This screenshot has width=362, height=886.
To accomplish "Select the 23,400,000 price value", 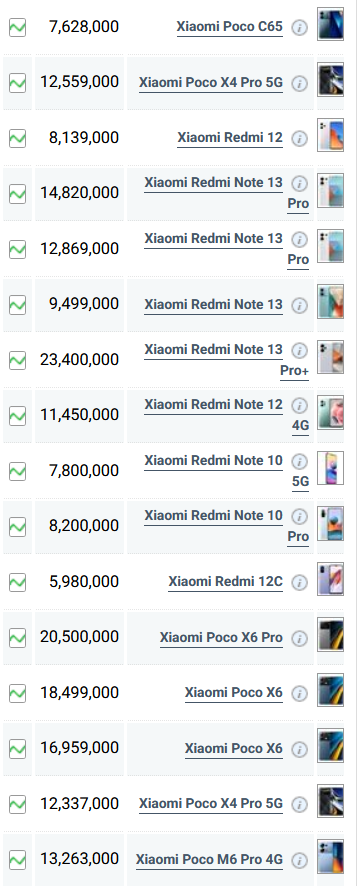I will 80,359.
